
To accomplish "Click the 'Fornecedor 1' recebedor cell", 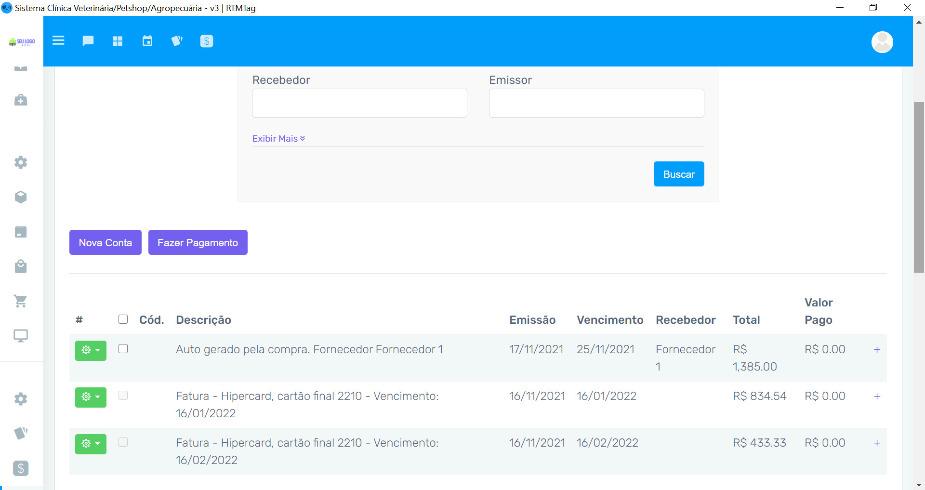I will pos(685,358).
